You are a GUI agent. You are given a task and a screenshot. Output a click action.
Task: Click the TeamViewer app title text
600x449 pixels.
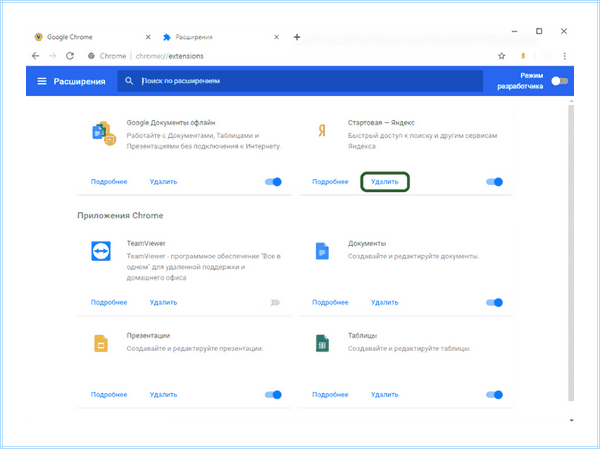146,243
